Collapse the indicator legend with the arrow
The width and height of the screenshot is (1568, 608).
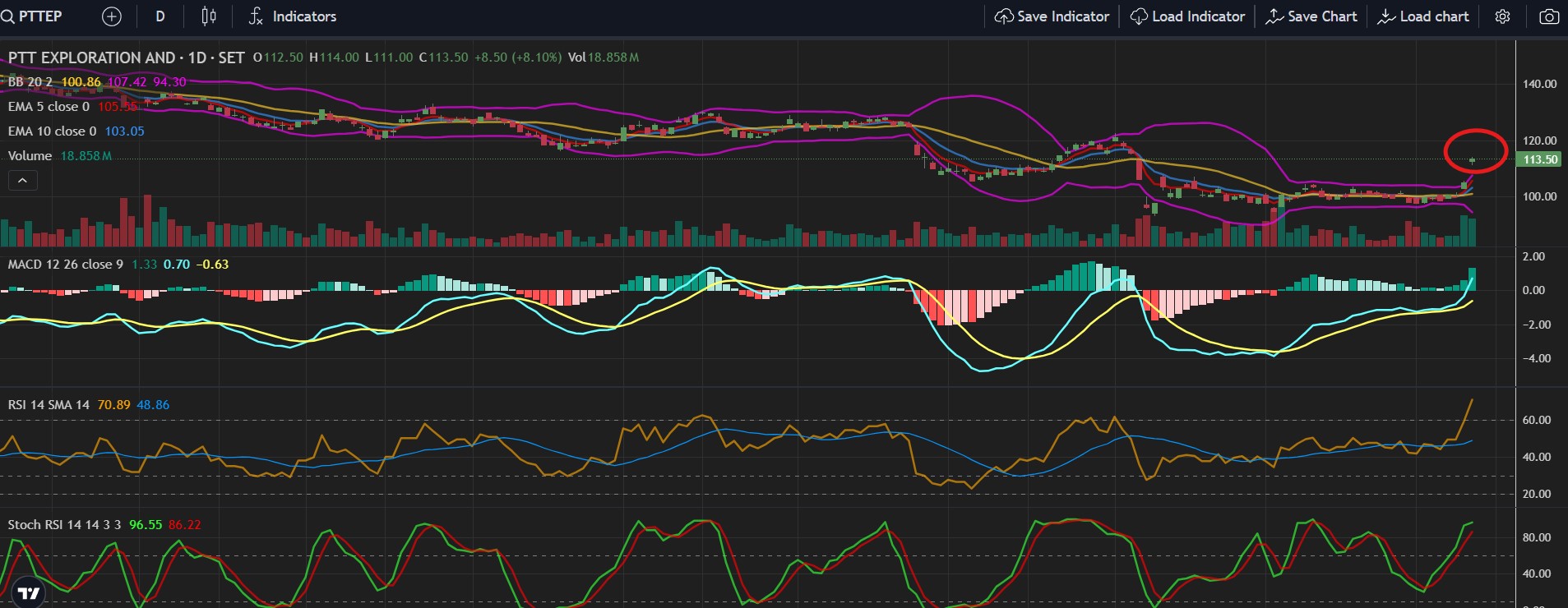click(23, 180)
